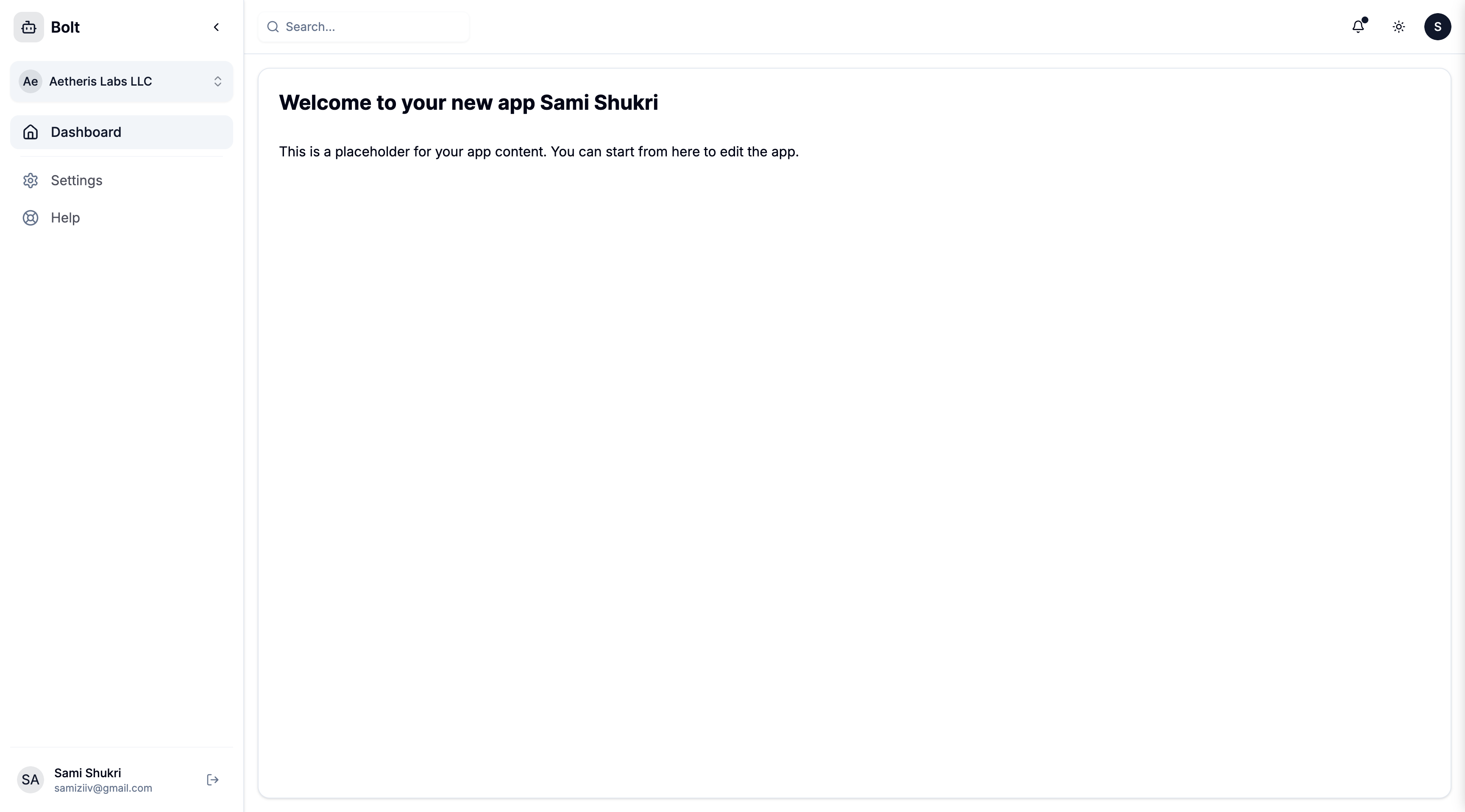
Task: Open notifications via the bell icon
Action: click(1358, 27)
